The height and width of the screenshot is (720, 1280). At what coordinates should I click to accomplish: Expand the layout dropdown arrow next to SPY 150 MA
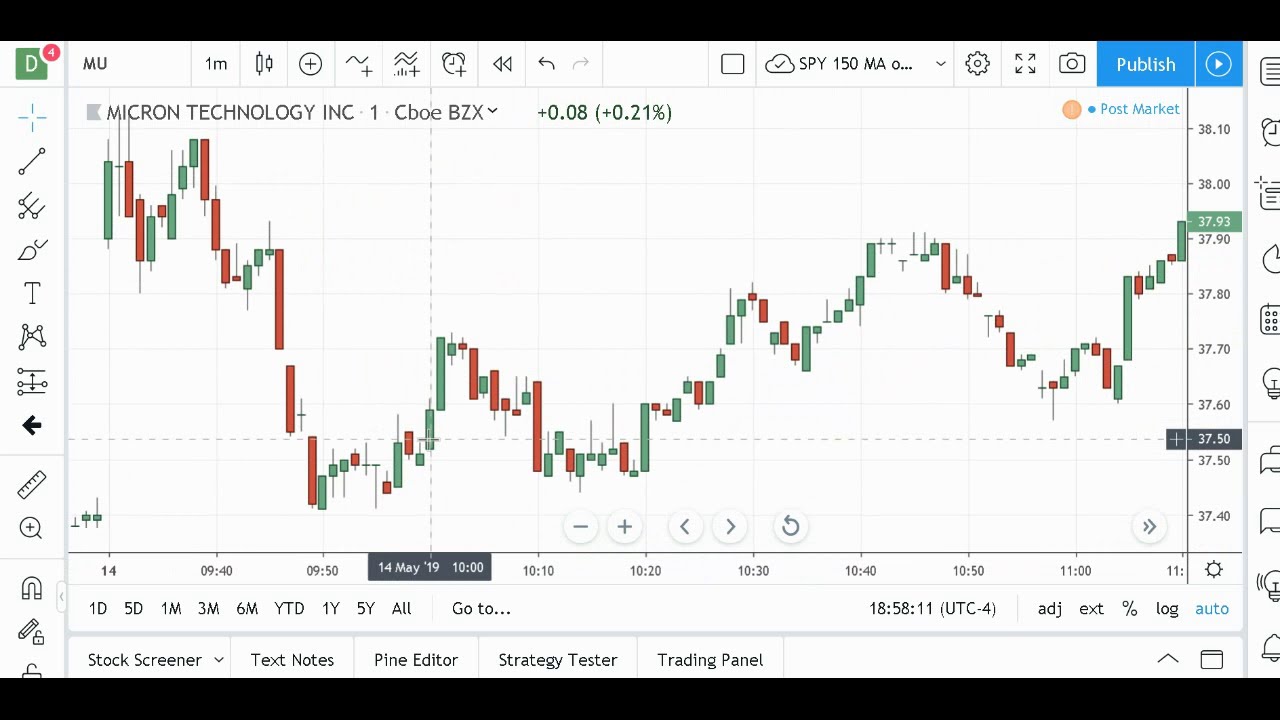pyautogui.click(x=941, y=64)
